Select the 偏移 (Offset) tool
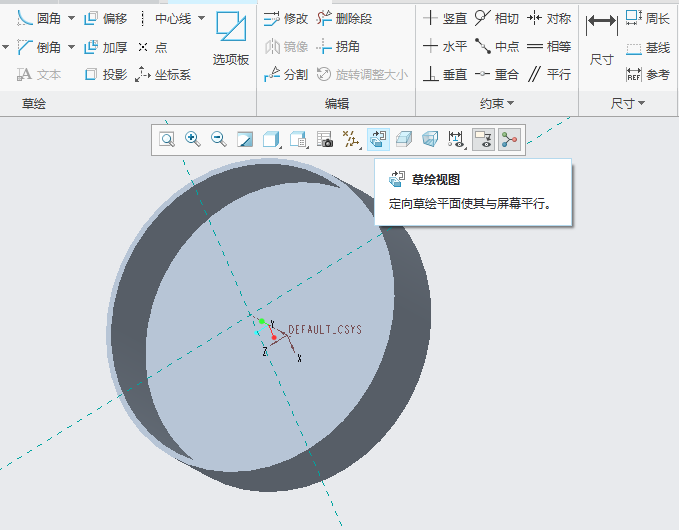The width and height of the screenshot is (679, 530). tap(106, 18)
